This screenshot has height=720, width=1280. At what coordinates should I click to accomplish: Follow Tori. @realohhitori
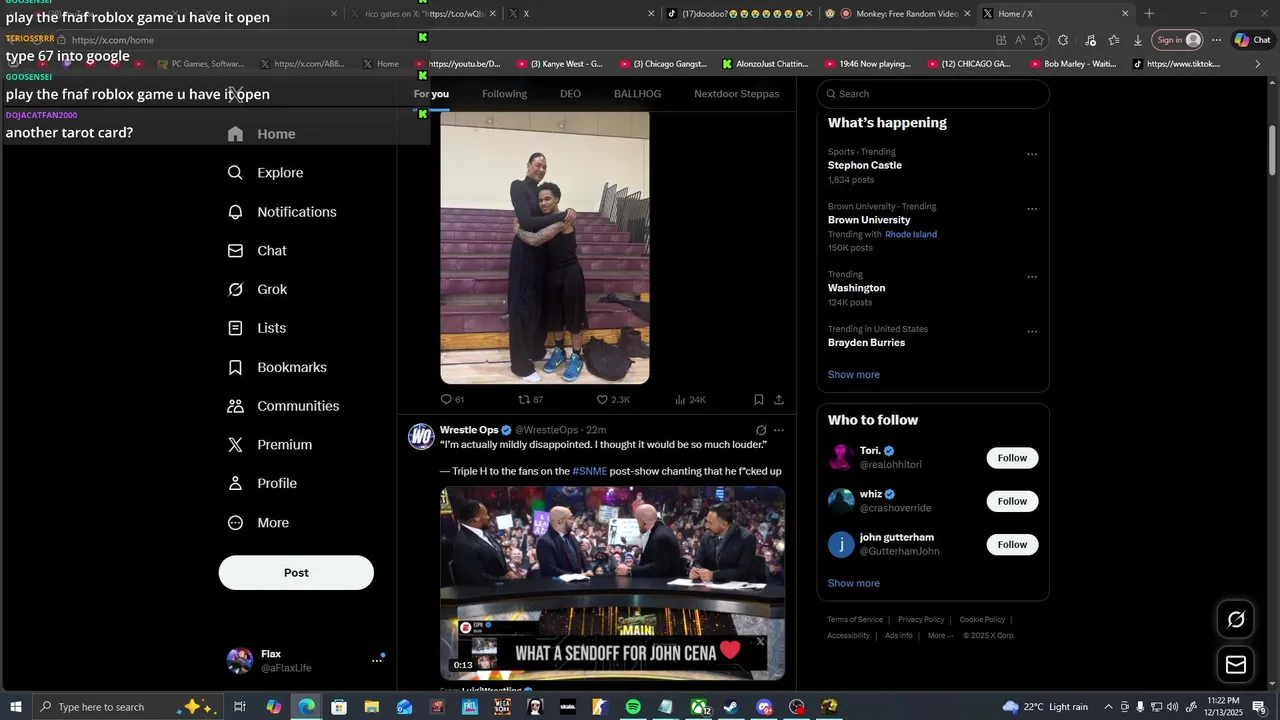[x=1012, y=458]
